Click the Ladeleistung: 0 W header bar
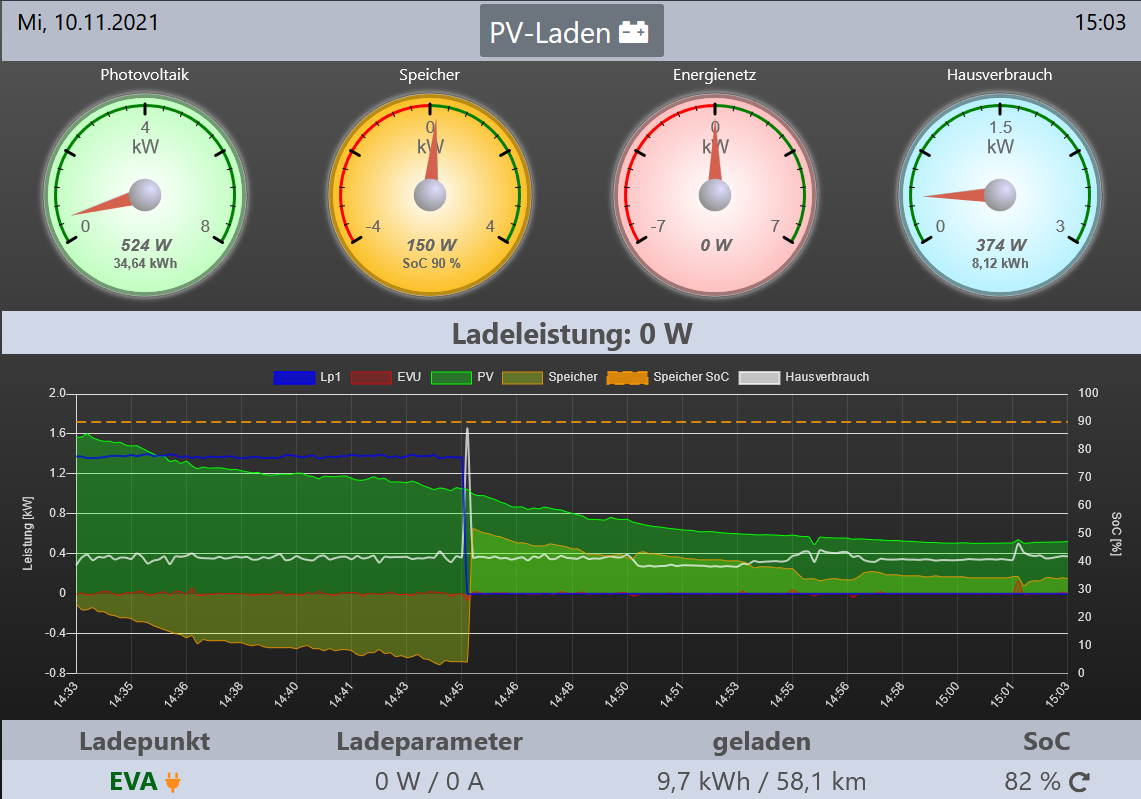Viewport: 1141px width, 799px height. tap(571, 333)
